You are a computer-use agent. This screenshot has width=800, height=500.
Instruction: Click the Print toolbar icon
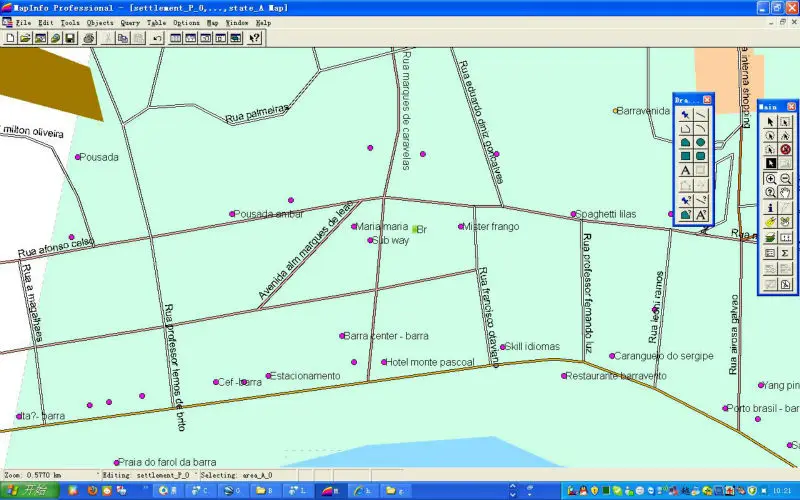pos(88,38)
